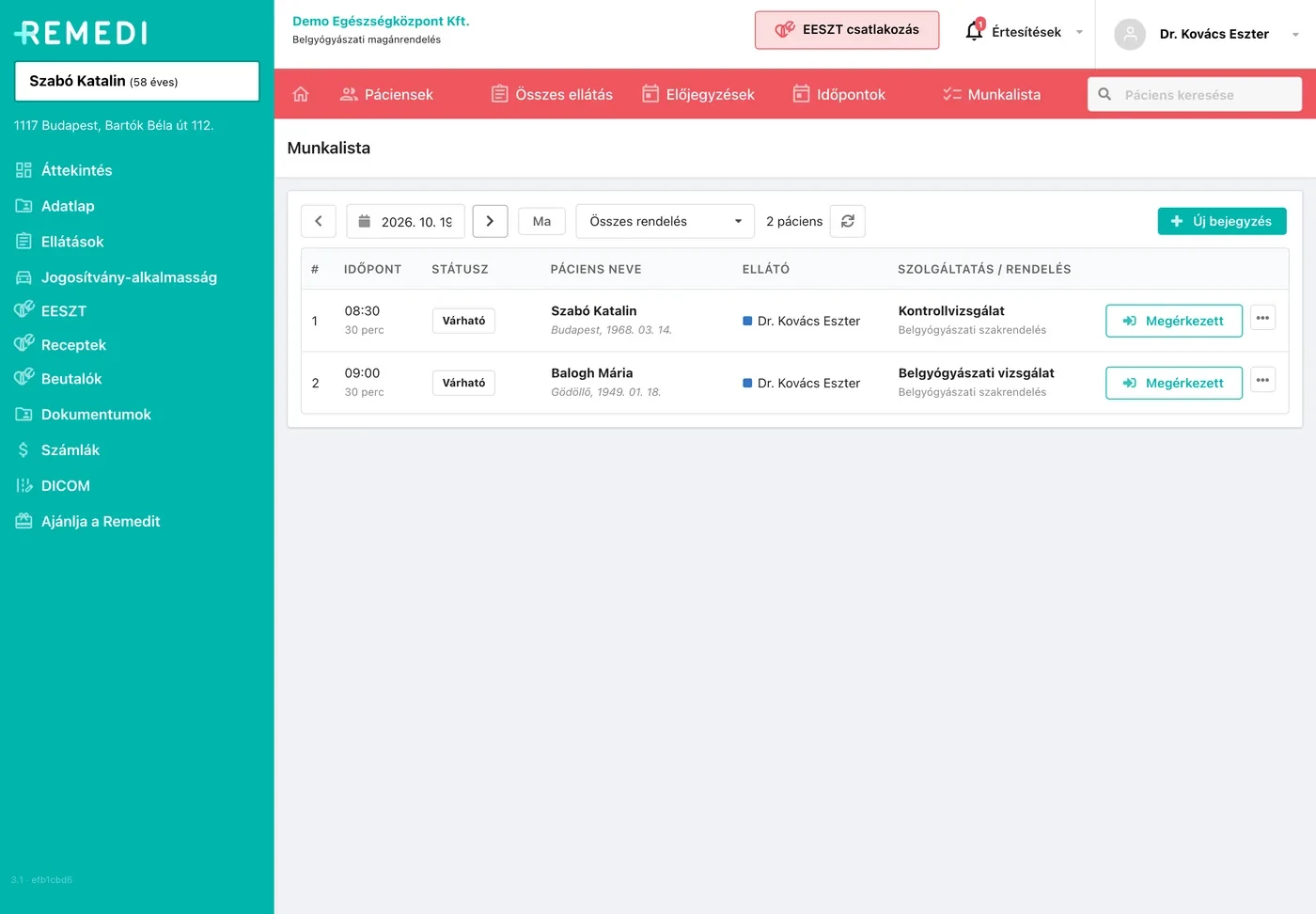This screenshot has width=1316, height=914.
Task: Switch to the Időpontok tab
Action: [x=838, y=94]
